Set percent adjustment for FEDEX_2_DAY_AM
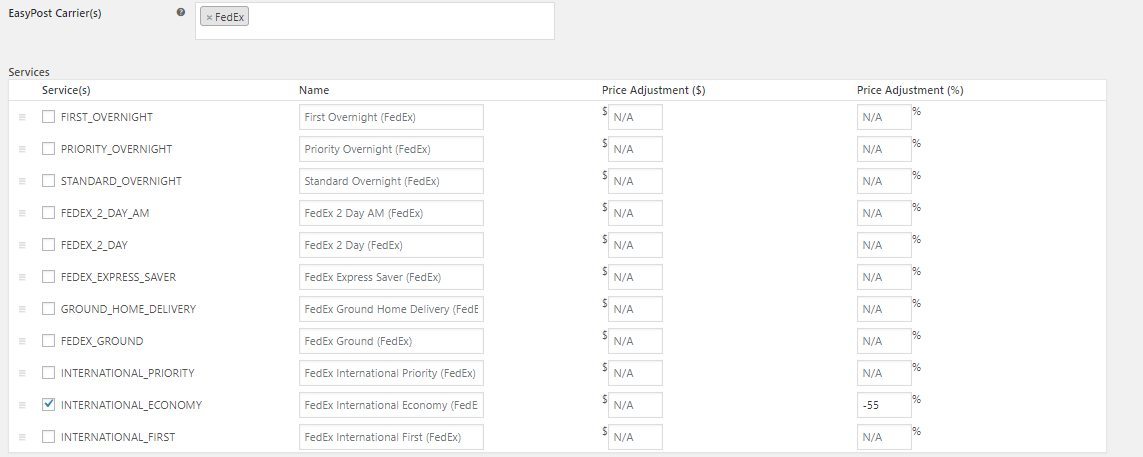 tap(884, 213)
